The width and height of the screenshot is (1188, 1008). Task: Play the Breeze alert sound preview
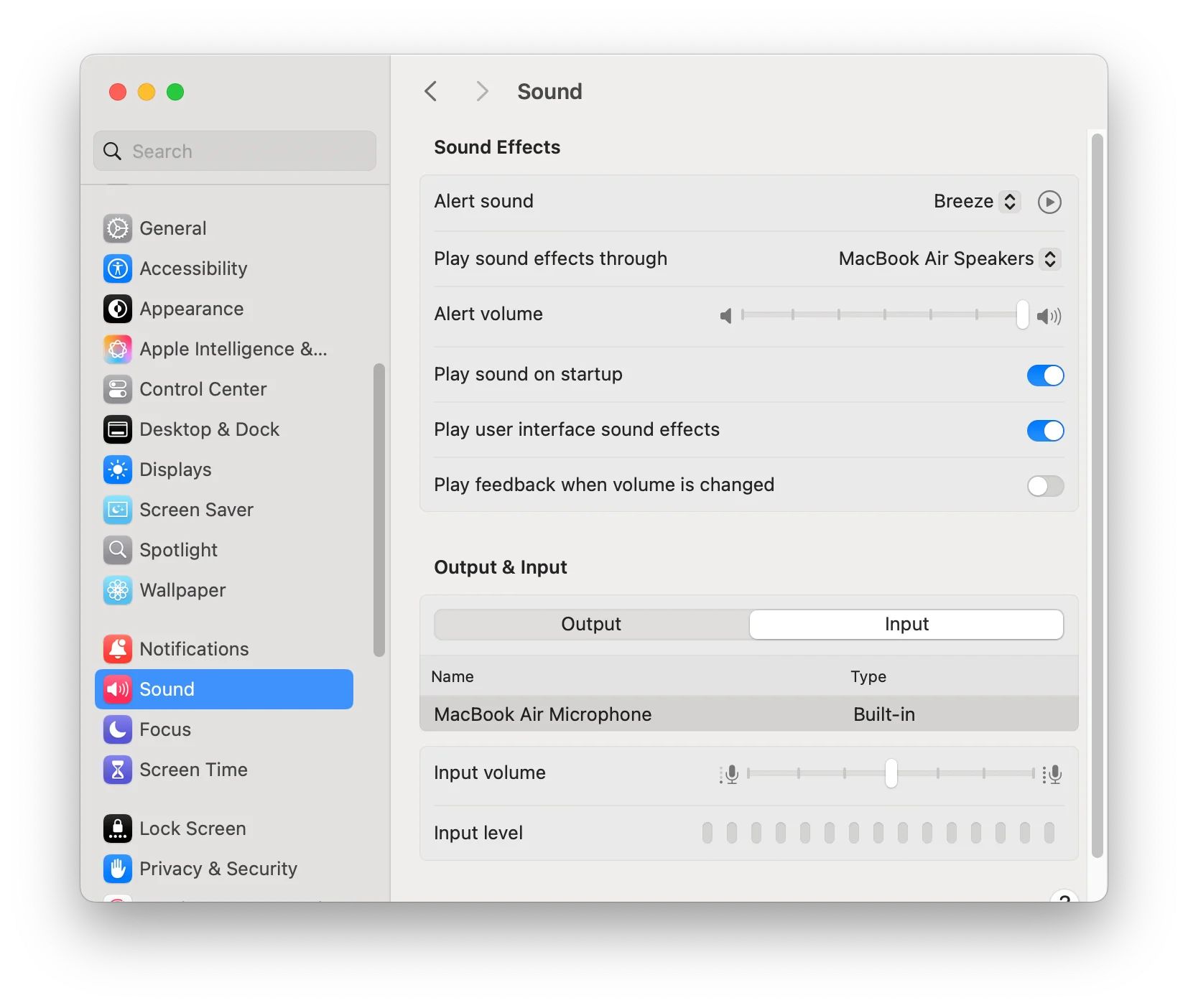click(x=1049, y=202)
